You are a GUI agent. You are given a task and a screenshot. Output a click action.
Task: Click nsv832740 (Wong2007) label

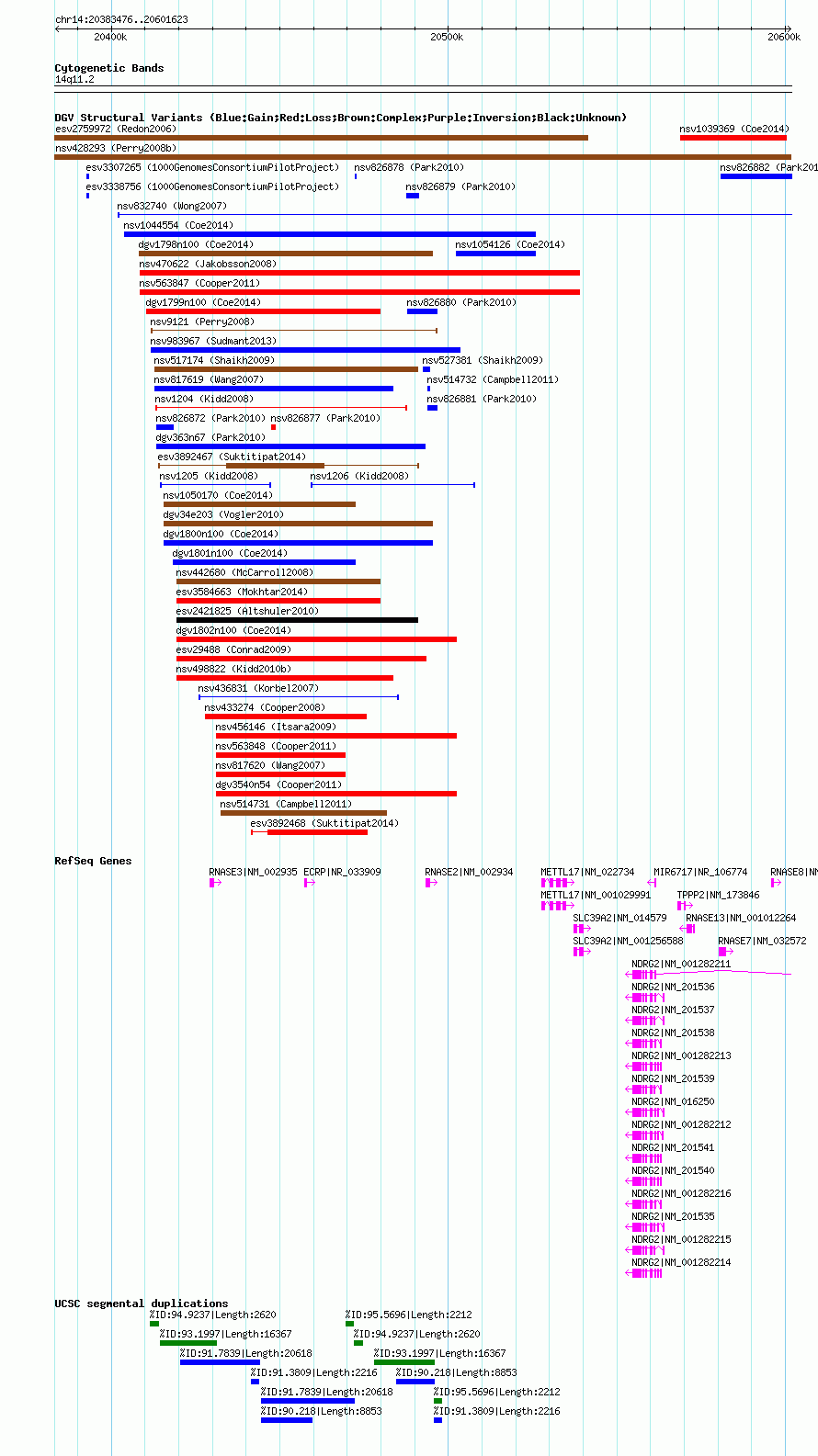click(x=172, y=206)
